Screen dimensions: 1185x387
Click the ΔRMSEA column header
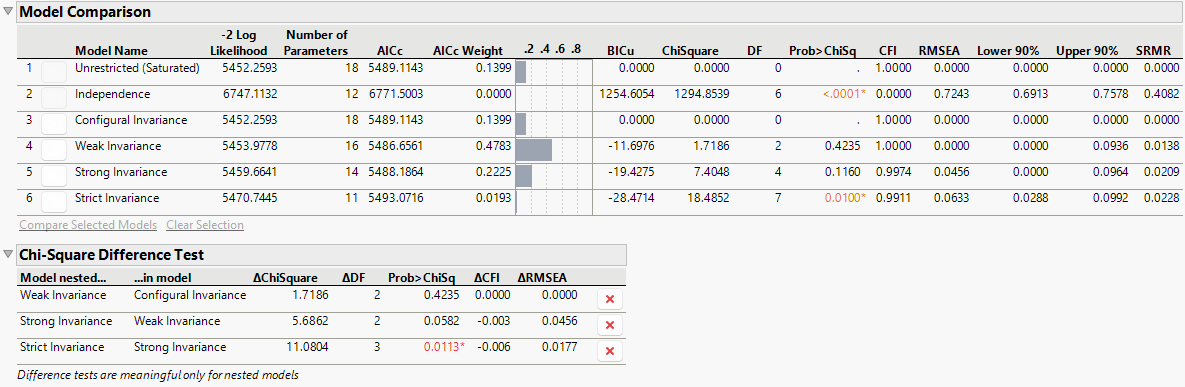542,277
